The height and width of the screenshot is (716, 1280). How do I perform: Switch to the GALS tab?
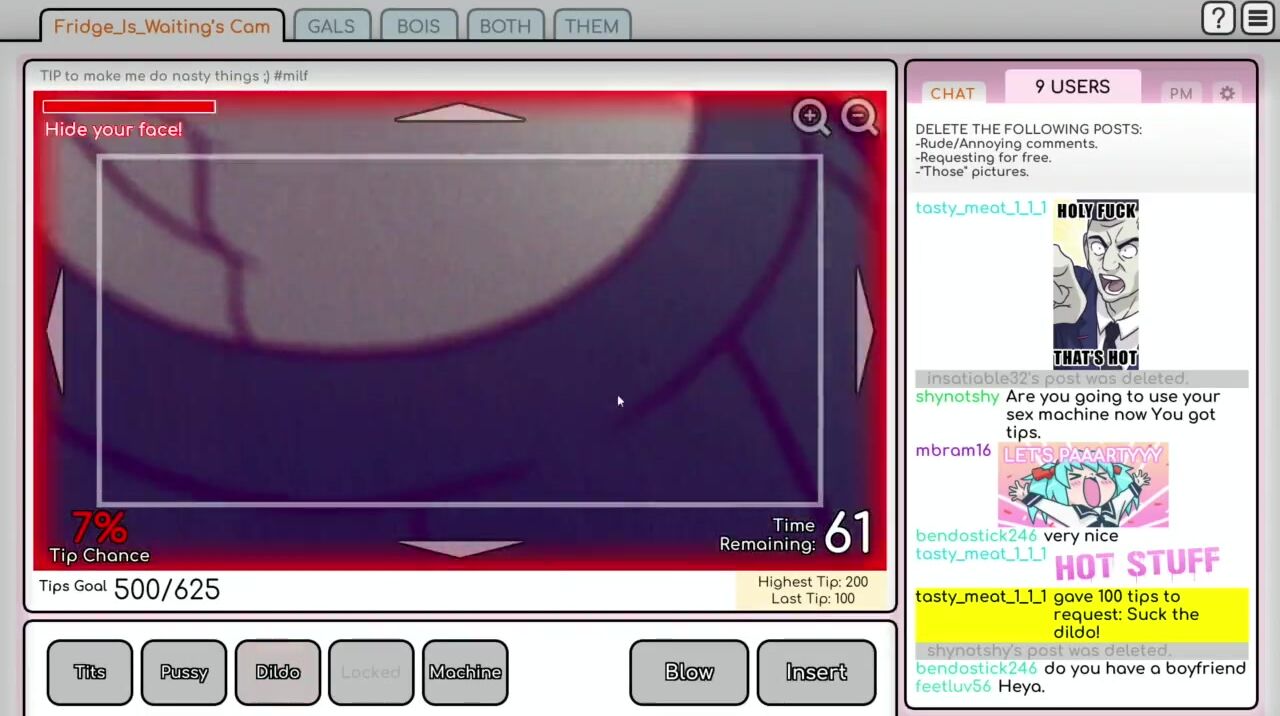(x=331, y=26)
